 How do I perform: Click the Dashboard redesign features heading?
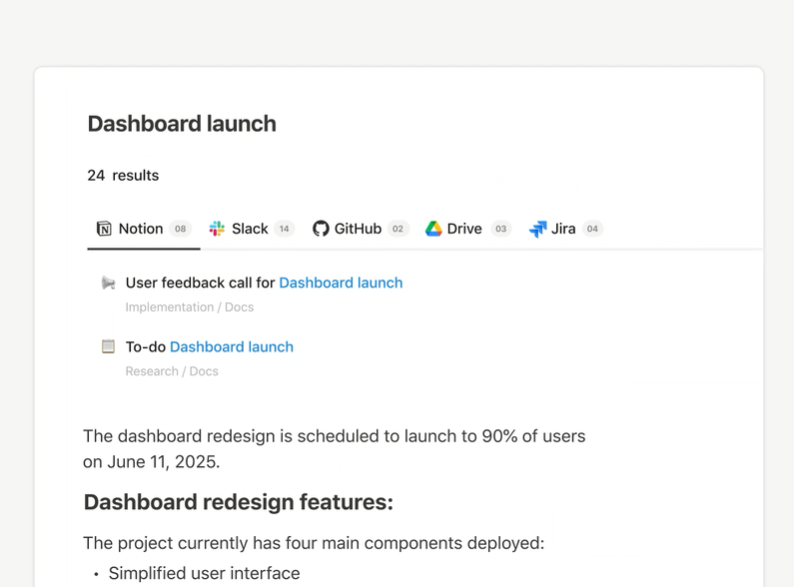238,502
